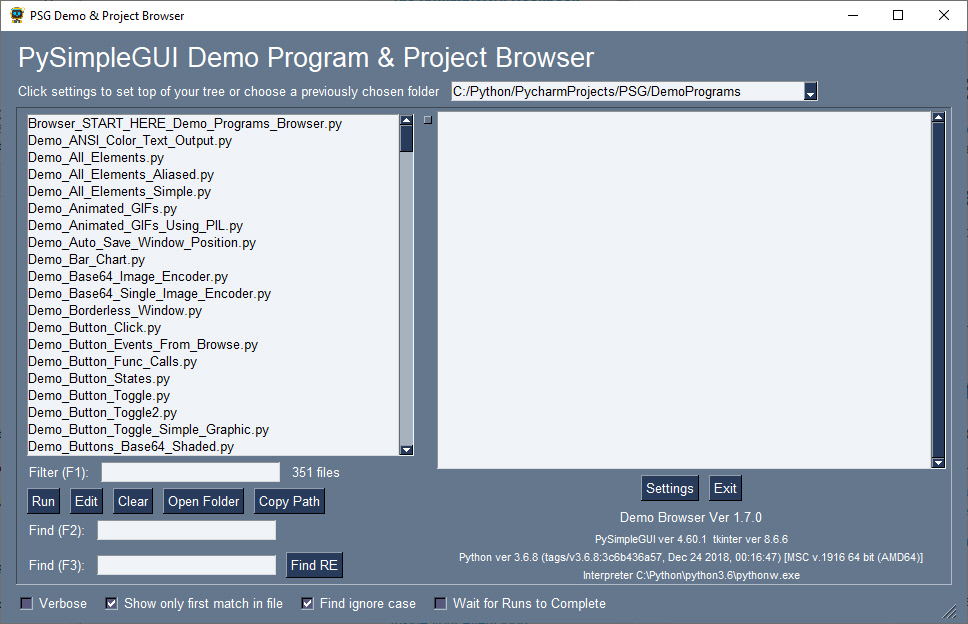Screen dimensions: 968x624
Task: Uncheck Show only first match in file
Action: point(112,603)
